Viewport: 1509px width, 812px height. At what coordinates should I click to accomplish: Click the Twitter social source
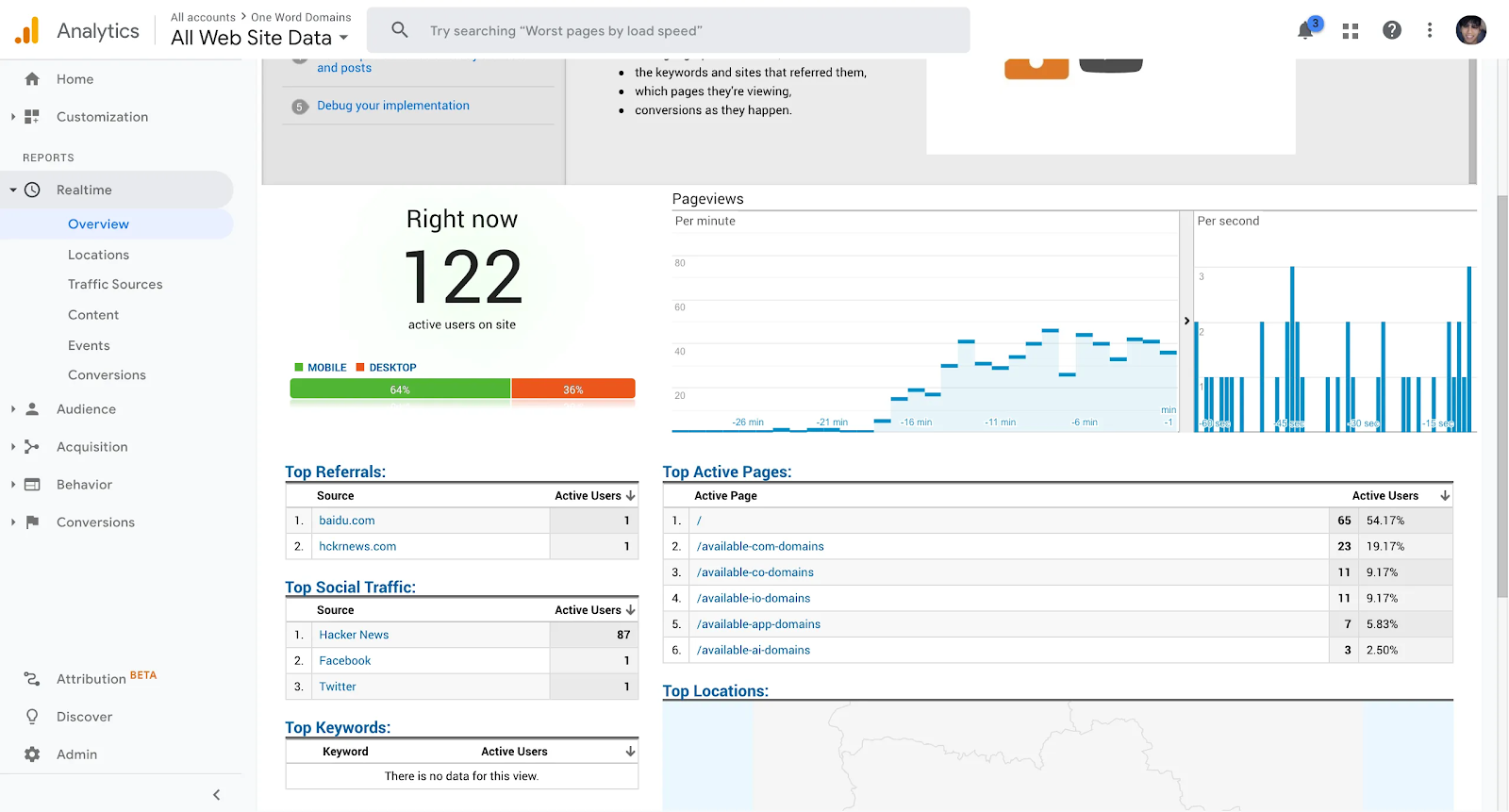tap(338, 687)
